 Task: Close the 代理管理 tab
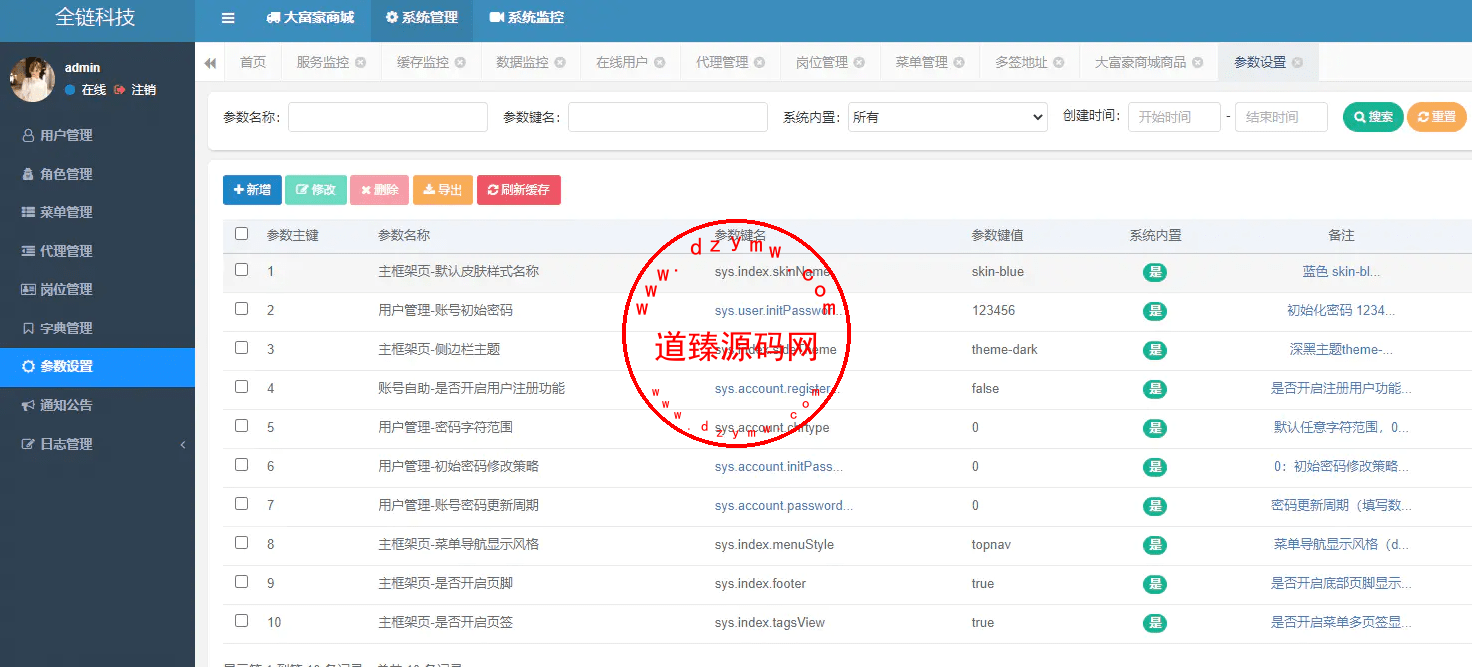pyautogui.click(x=760, y=62)
